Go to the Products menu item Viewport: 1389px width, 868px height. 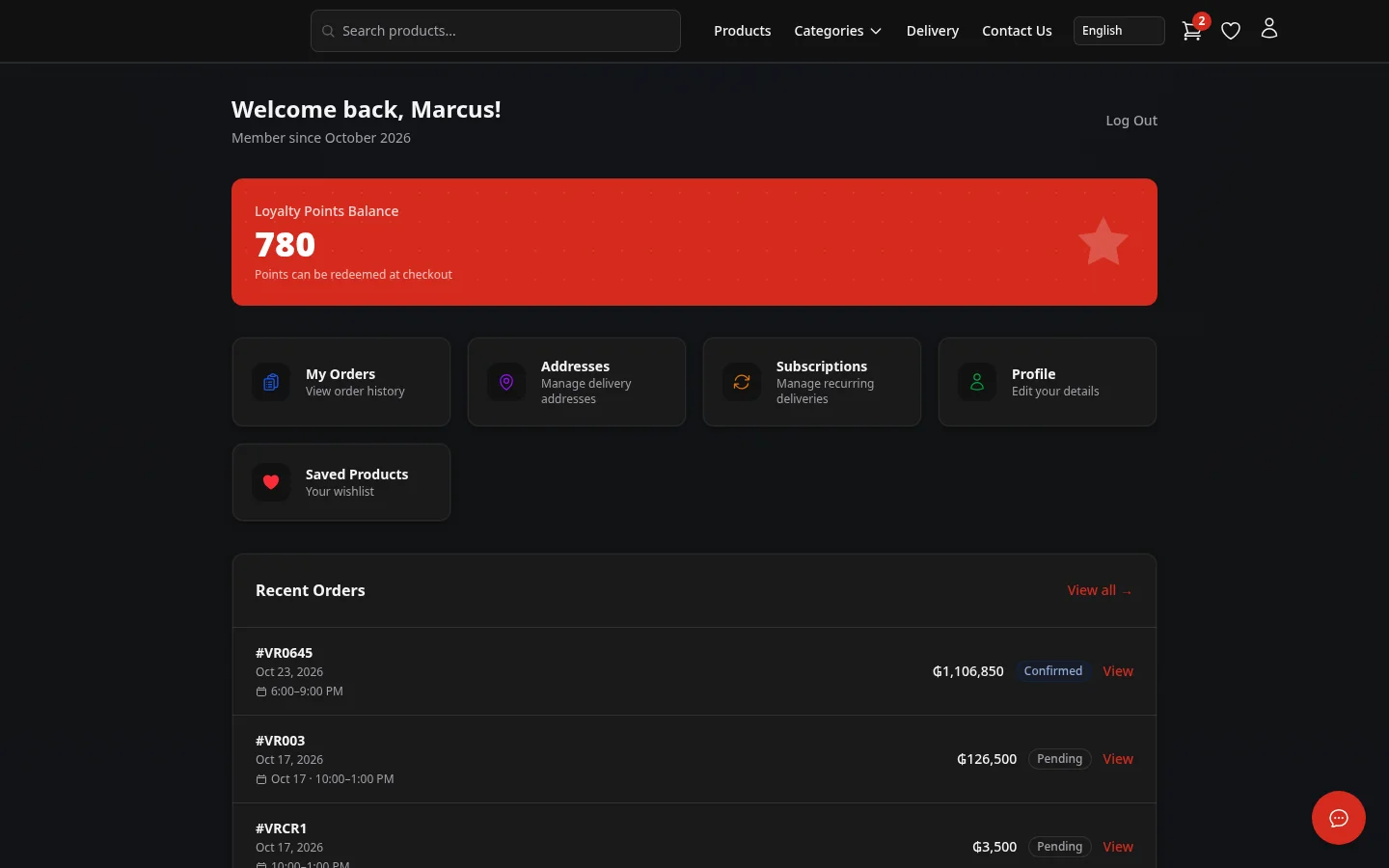click(x=742, y=31)
